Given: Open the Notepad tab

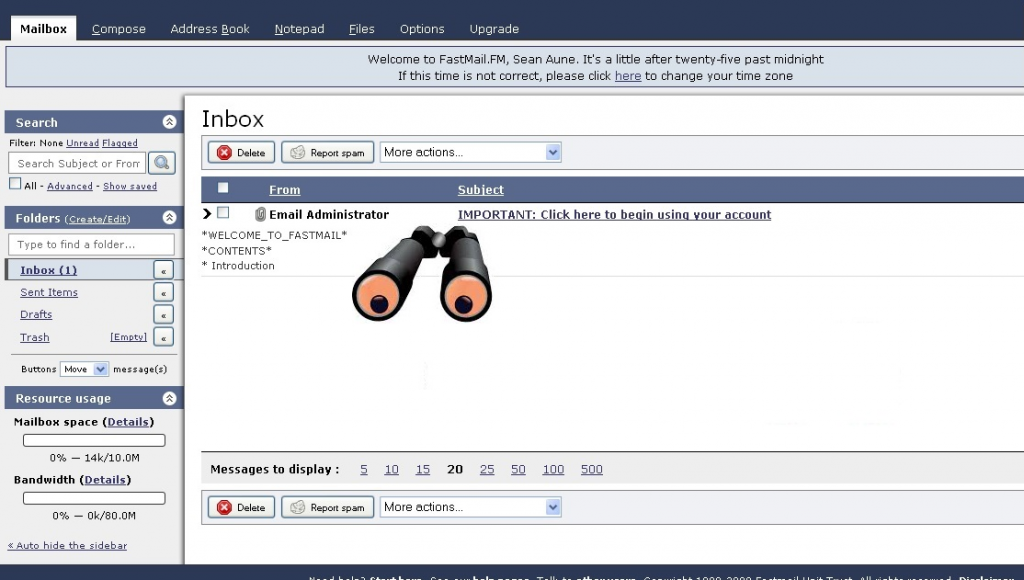Looking at the screenshot, I should (x=299, y=29).
